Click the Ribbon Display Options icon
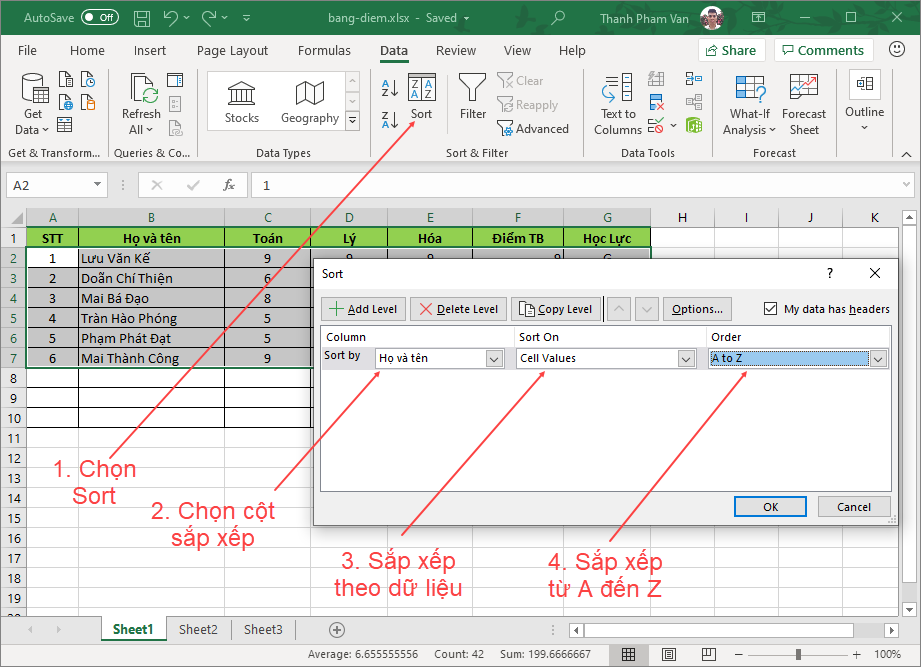This screenshot has width=921, height=667. pos(758,18)
